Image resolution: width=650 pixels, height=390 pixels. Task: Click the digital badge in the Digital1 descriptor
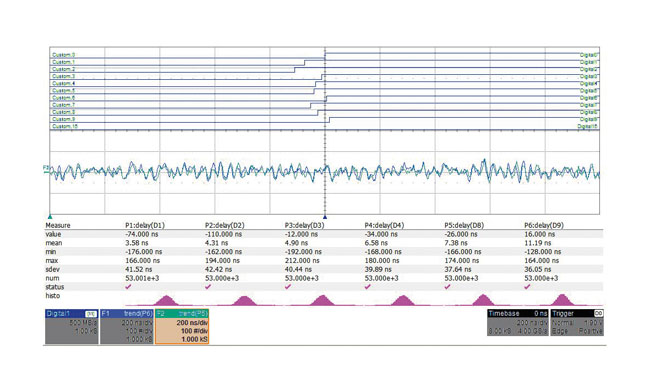[x=90, y=314]
